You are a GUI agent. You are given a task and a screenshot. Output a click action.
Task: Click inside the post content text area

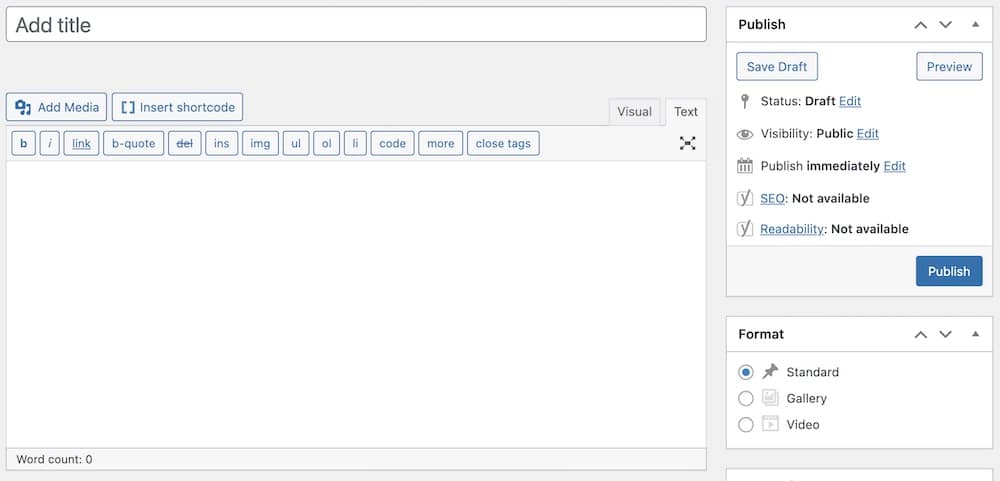coord(356,304)
